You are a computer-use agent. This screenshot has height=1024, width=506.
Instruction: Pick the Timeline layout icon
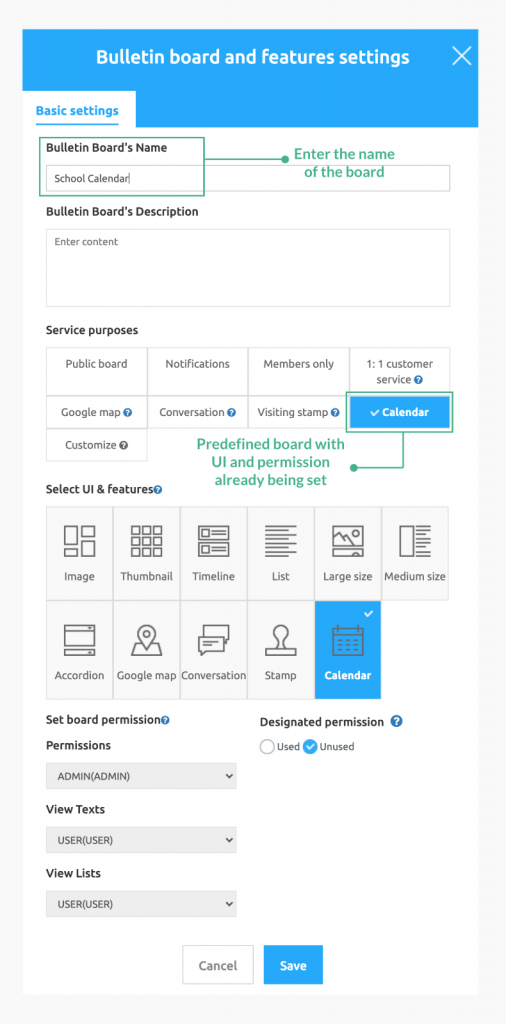coord(213,541)
